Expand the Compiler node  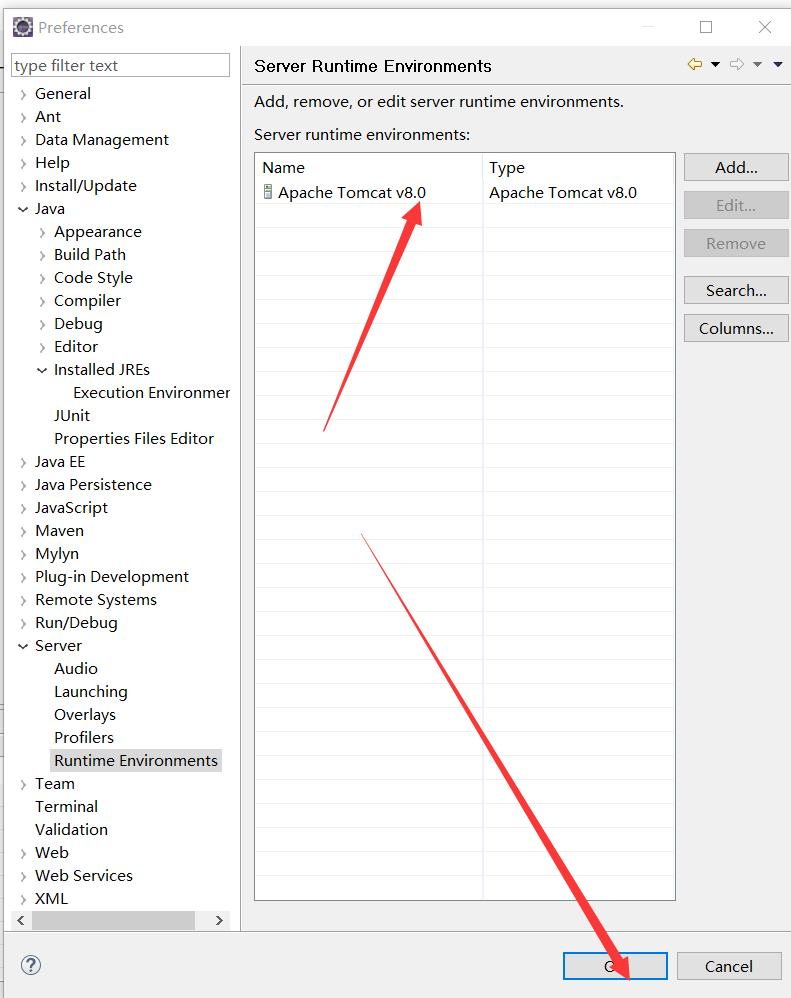[42, 302]
